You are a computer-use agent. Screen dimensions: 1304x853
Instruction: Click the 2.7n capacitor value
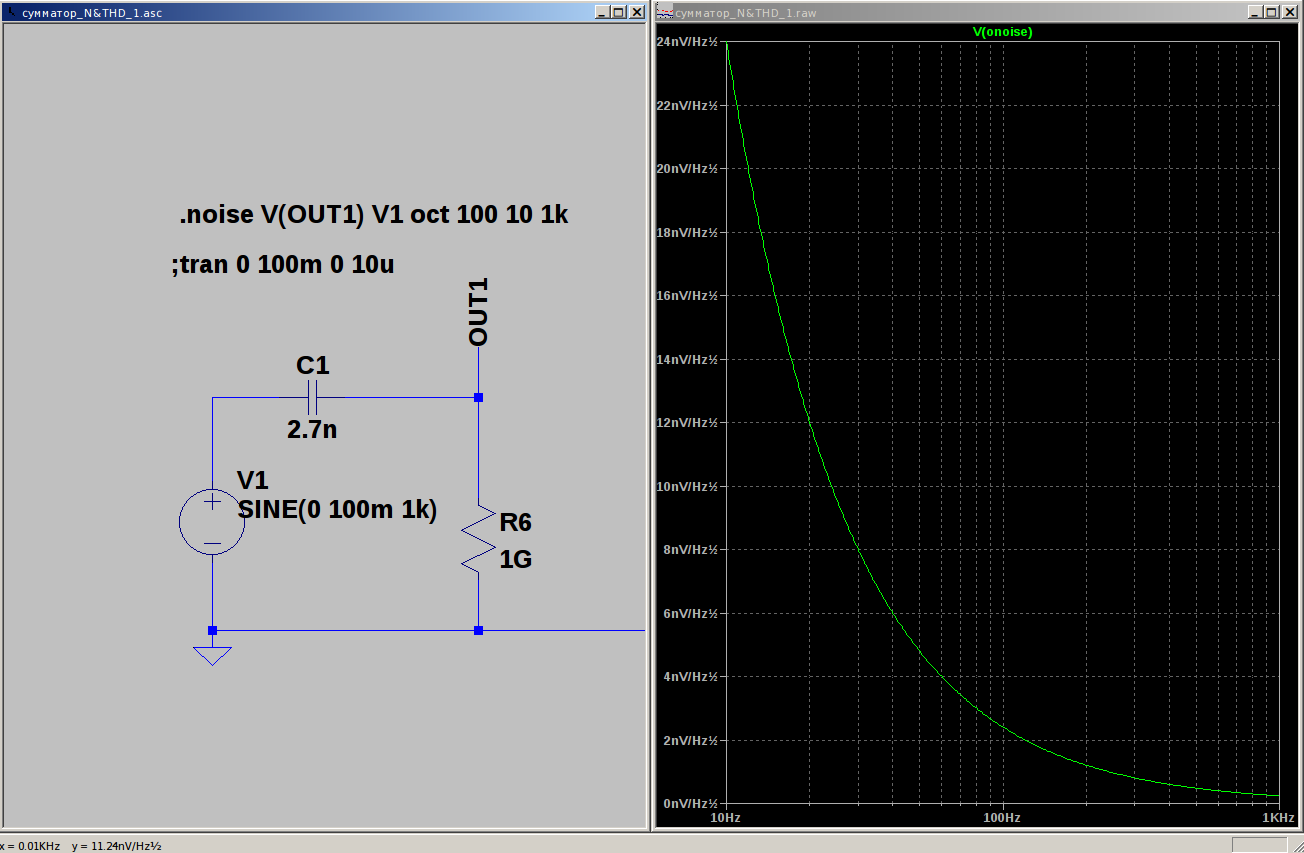click(x=312, y=430)
